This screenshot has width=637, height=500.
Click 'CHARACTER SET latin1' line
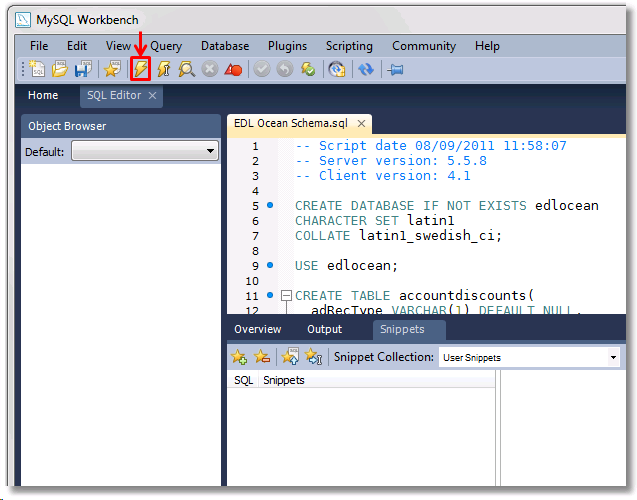click(x=375, y=221)
